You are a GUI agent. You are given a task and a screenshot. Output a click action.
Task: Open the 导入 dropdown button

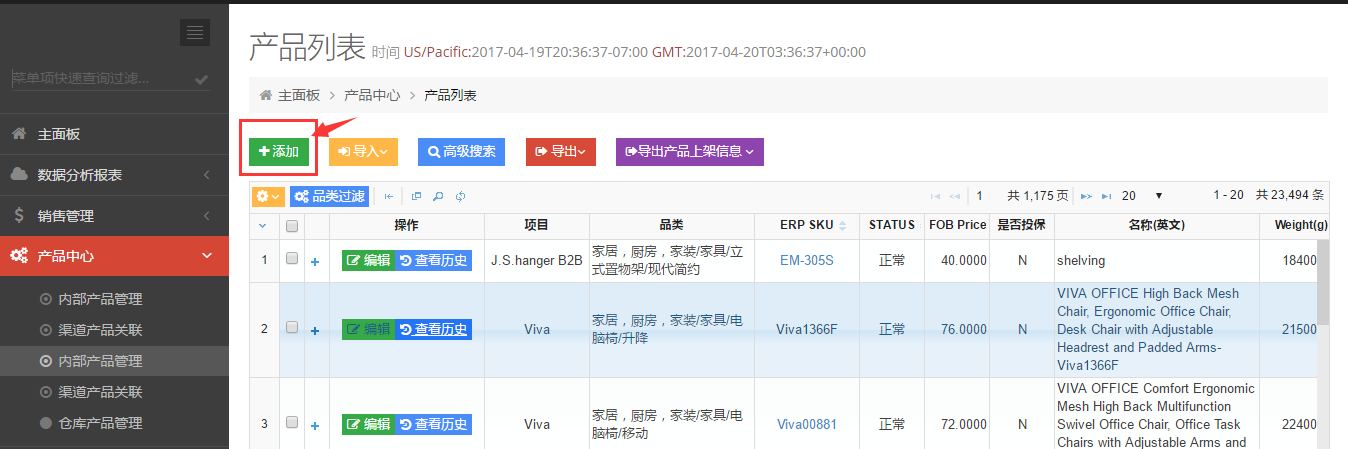tap(363, 151)
